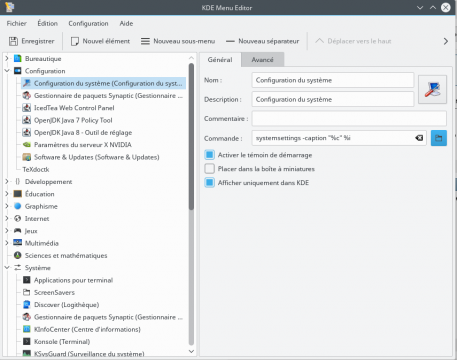Expand the Éducation category
The image size is (457, 360).
7,194
